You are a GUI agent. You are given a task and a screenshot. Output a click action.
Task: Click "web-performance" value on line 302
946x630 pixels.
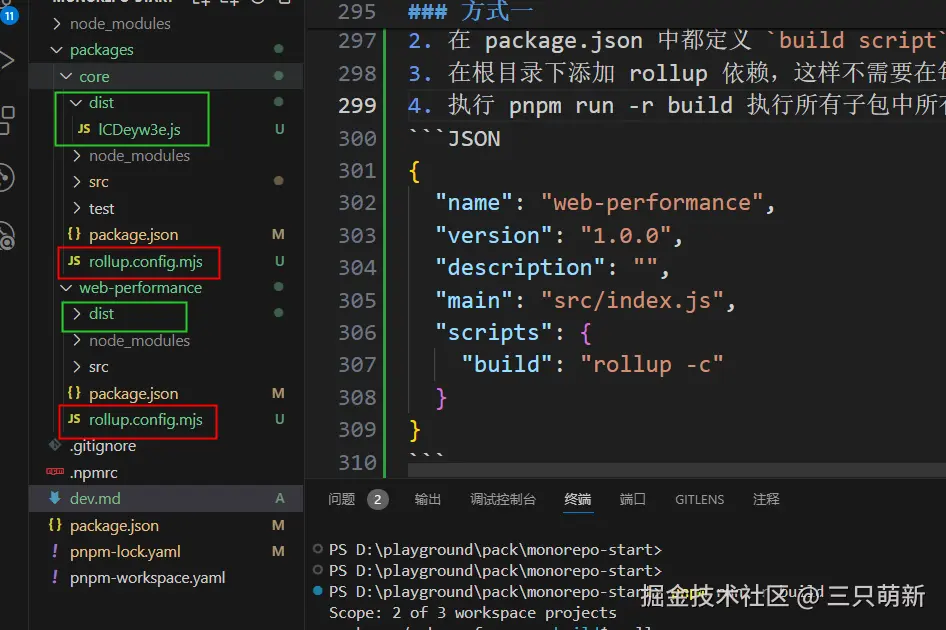[652, 203]
